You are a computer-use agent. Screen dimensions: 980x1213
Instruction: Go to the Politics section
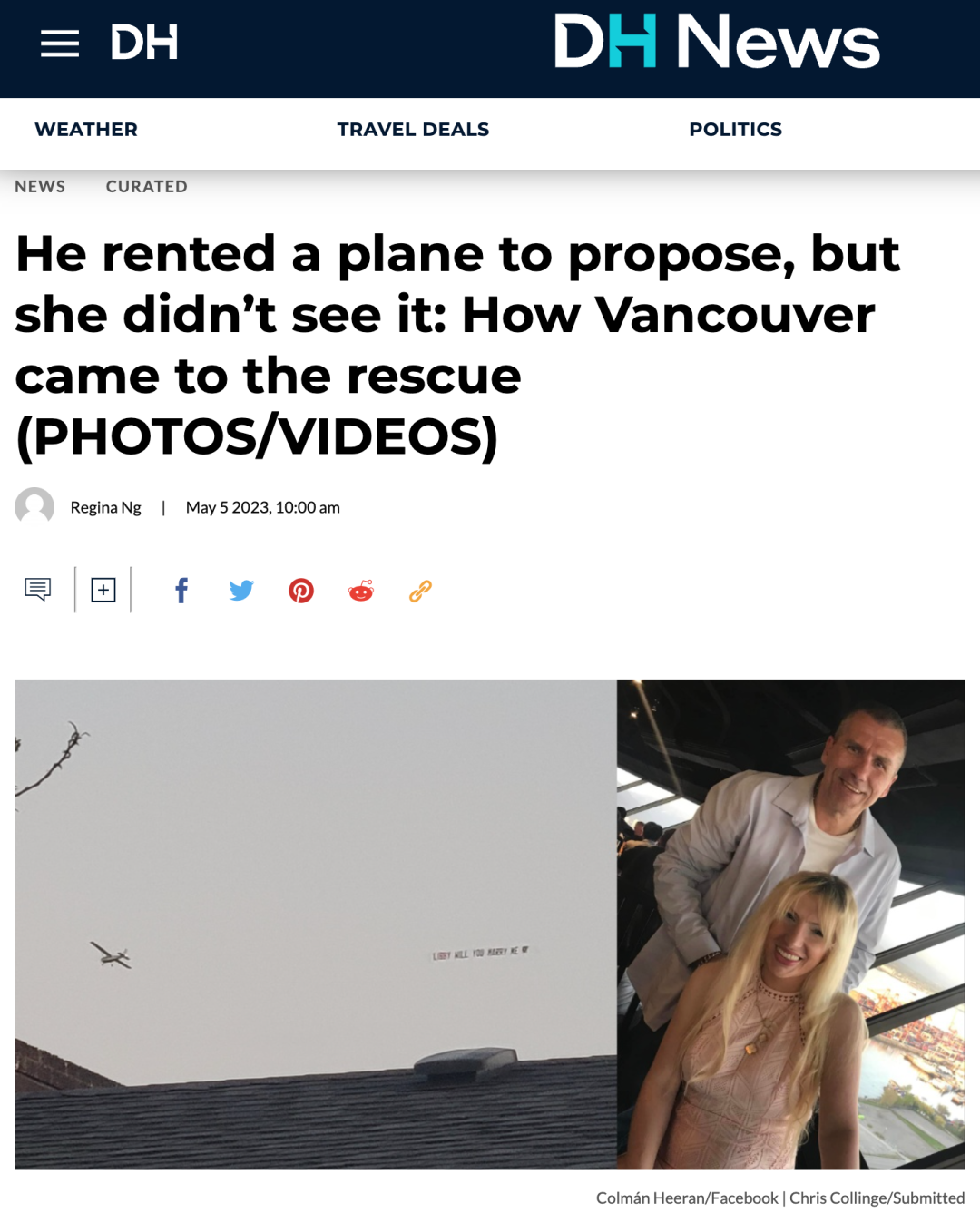(x=736, y=130)
